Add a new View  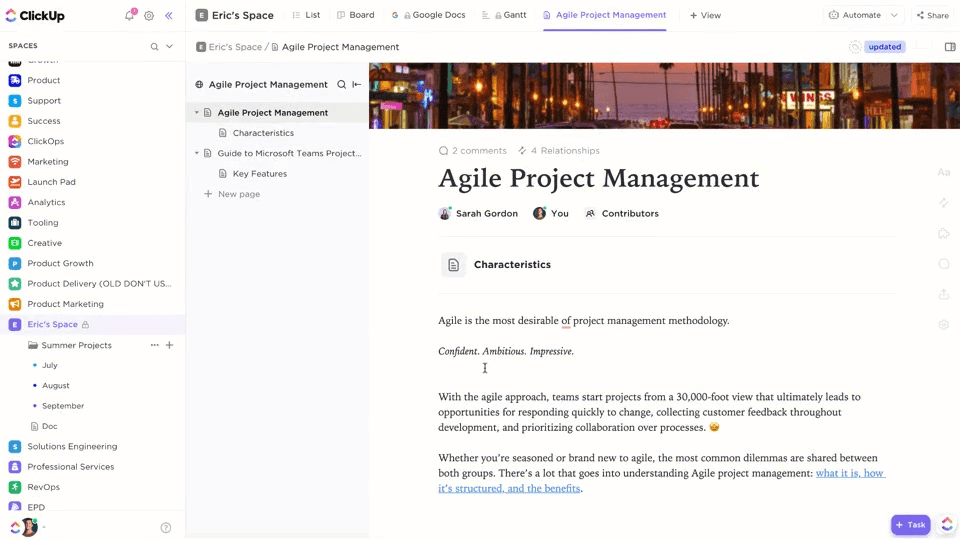[x=705, y=15]
